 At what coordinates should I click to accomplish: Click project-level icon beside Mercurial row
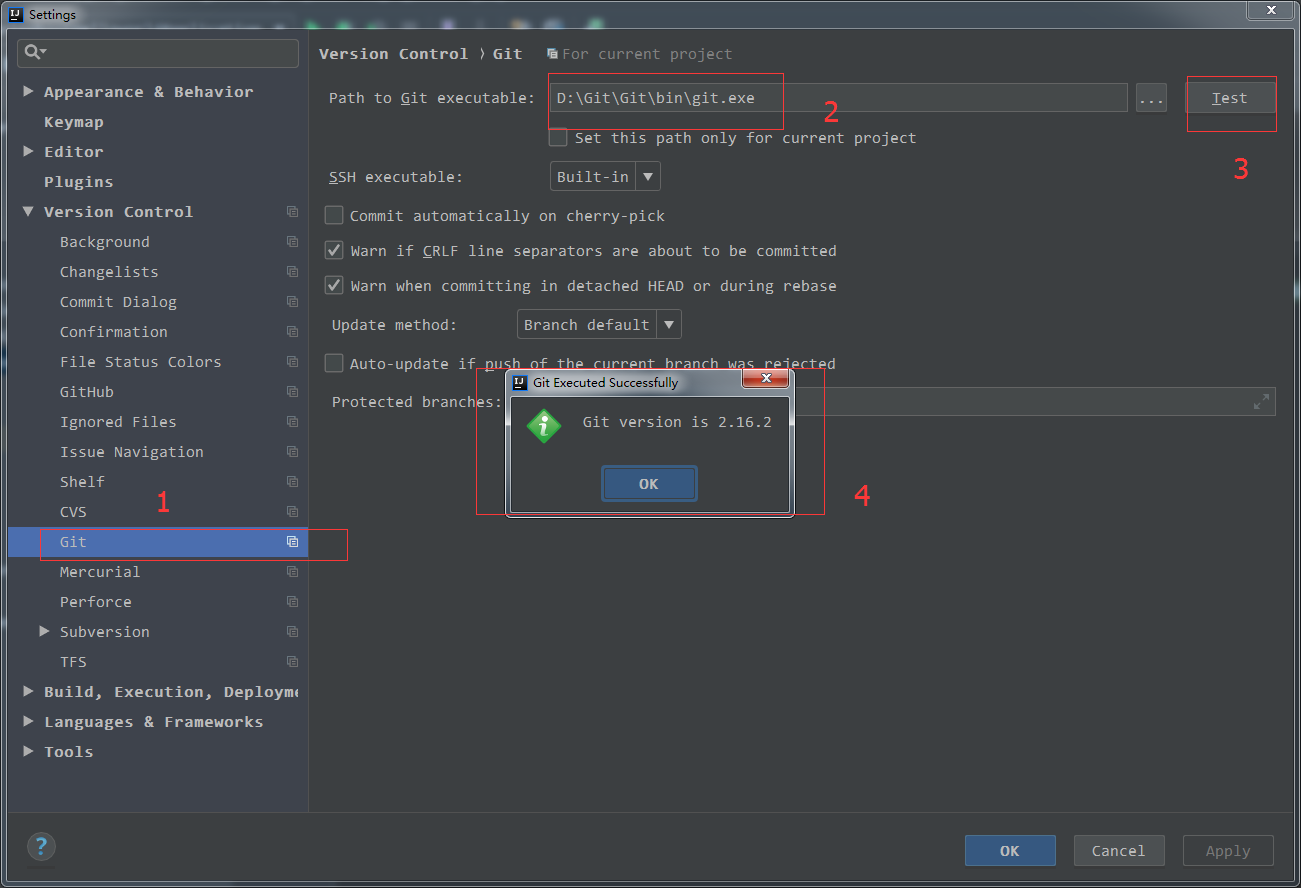[x=292, y=572]
